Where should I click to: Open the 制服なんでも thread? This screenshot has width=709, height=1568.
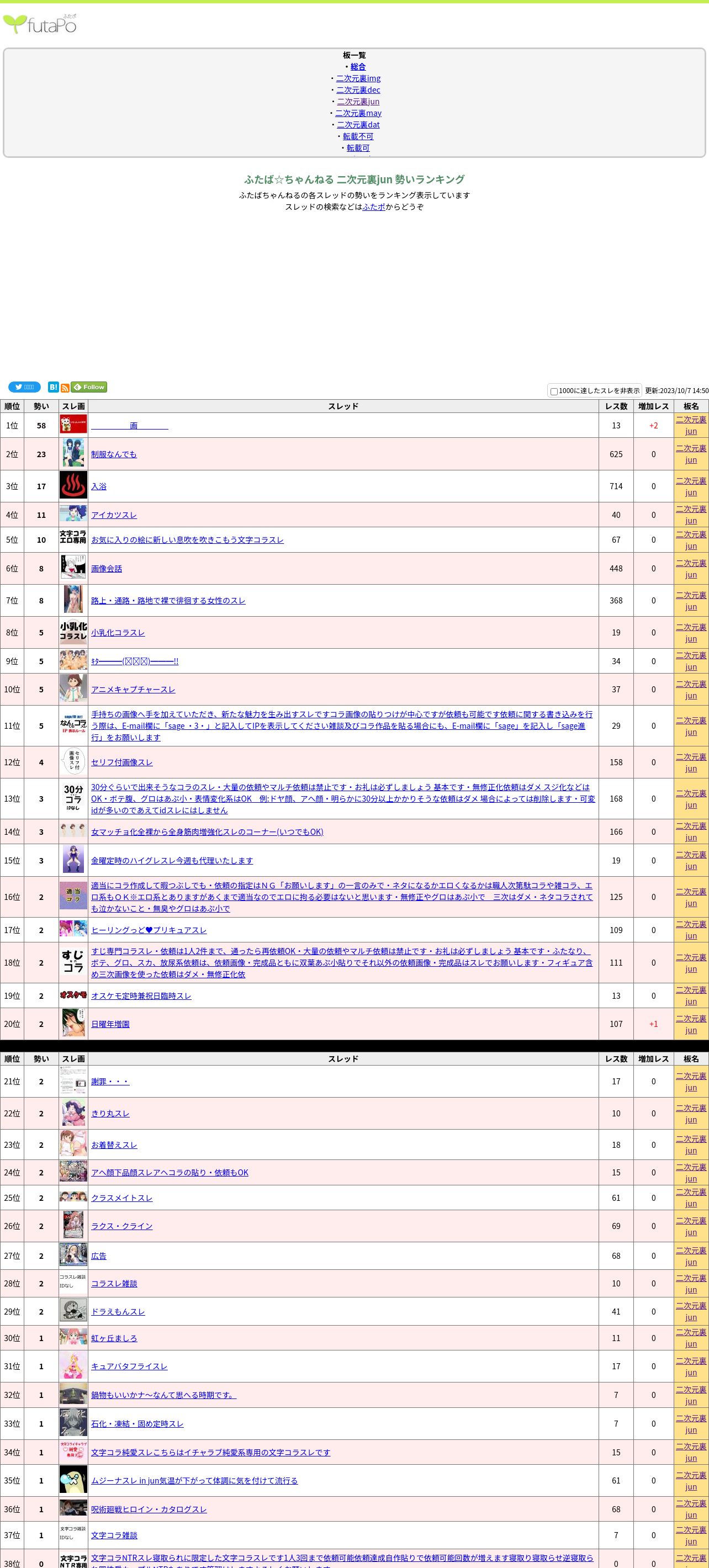coord(114,454)
